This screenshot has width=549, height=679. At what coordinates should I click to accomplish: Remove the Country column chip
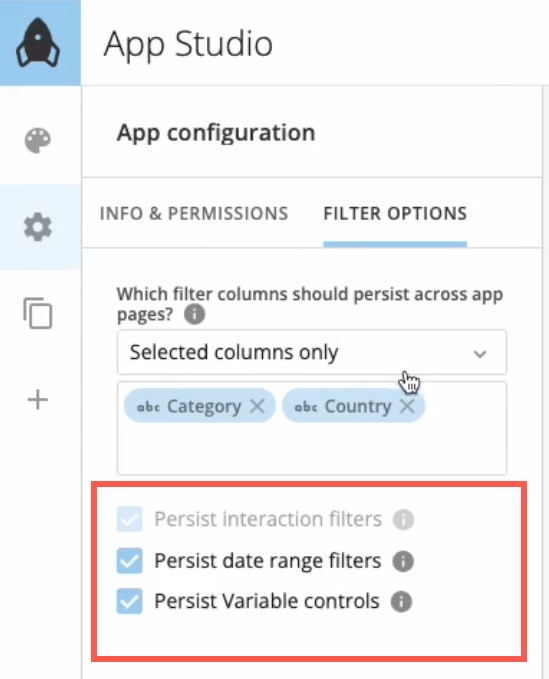(x=407, y=406)
